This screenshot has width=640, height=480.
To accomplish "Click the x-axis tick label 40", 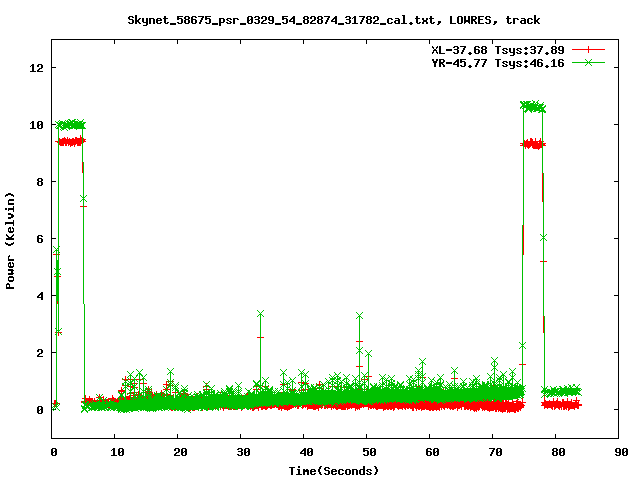I will (x=306, y=452).
